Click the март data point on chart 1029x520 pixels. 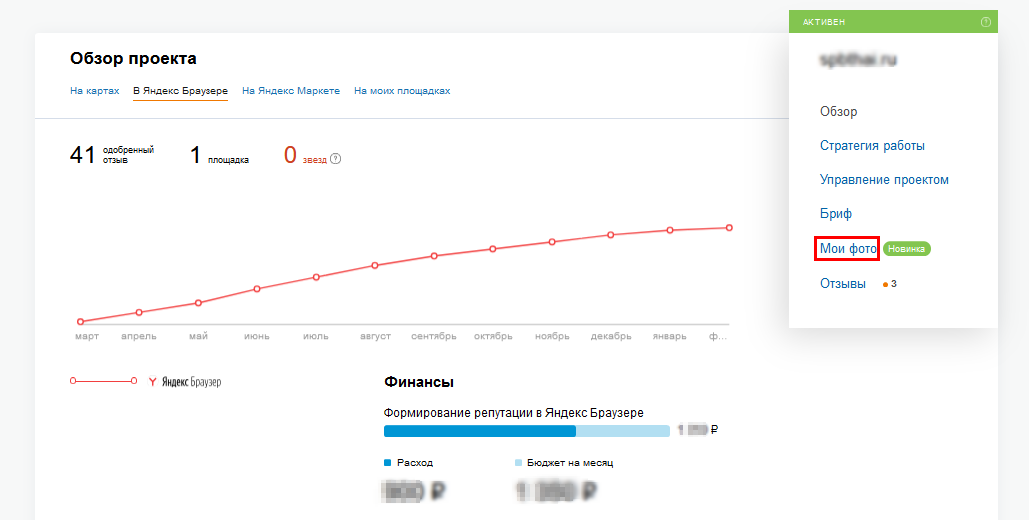(x=81, y=322)
